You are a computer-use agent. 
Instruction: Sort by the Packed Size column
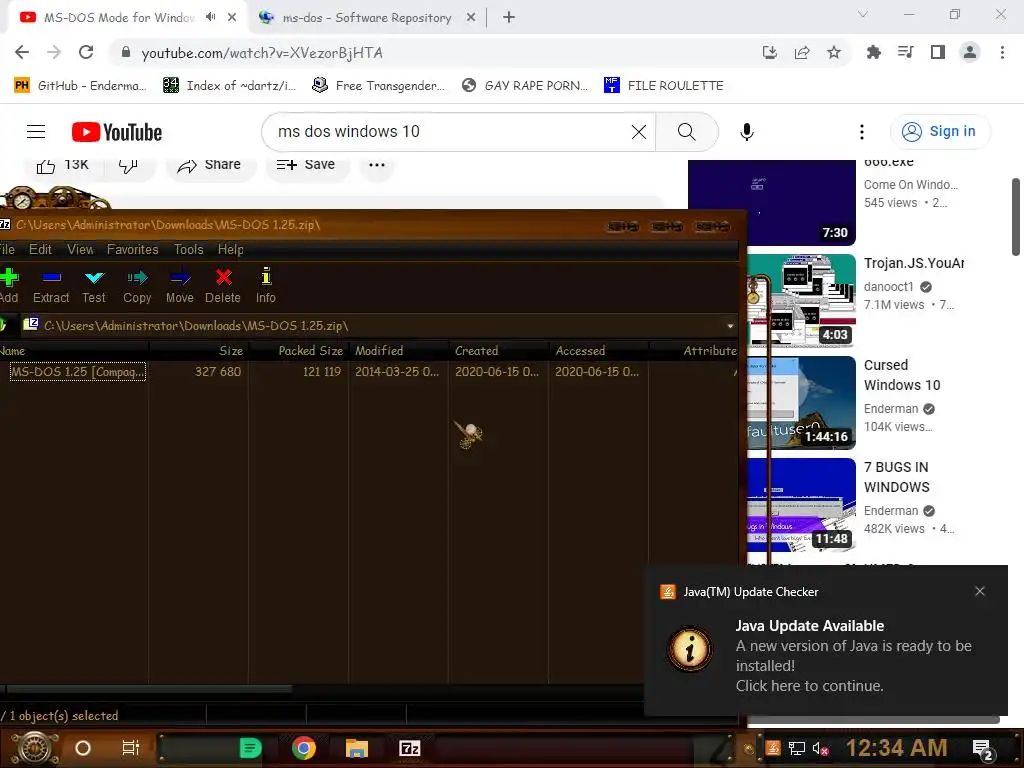pos(298,351)
